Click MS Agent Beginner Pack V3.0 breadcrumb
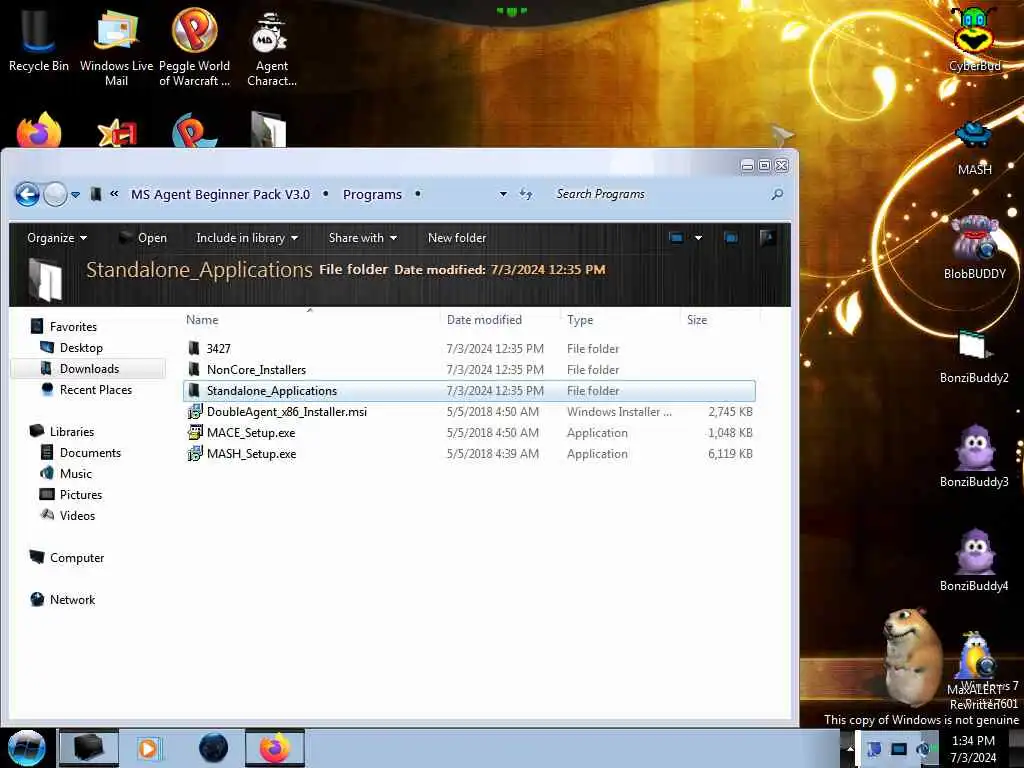This screenshot has width=1024, height=768. [220, 195]
